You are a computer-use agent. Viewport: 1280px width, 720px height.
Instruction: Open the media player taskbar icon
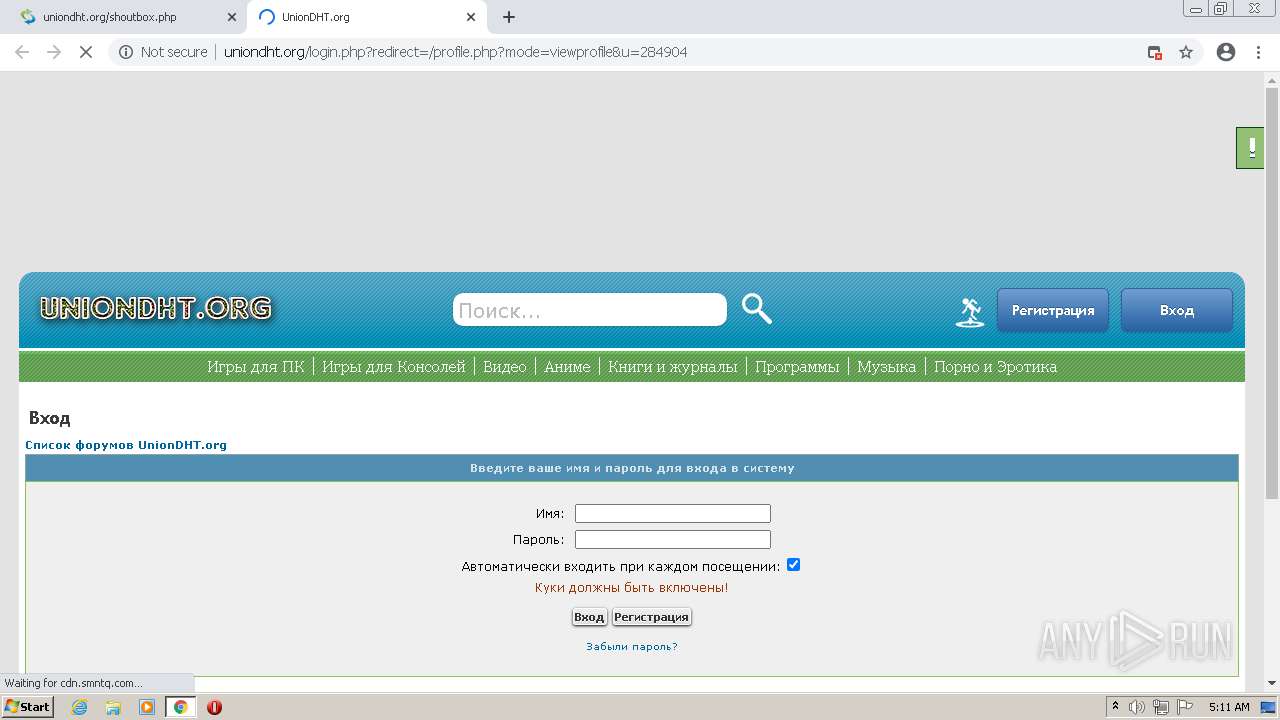(147, 707)
